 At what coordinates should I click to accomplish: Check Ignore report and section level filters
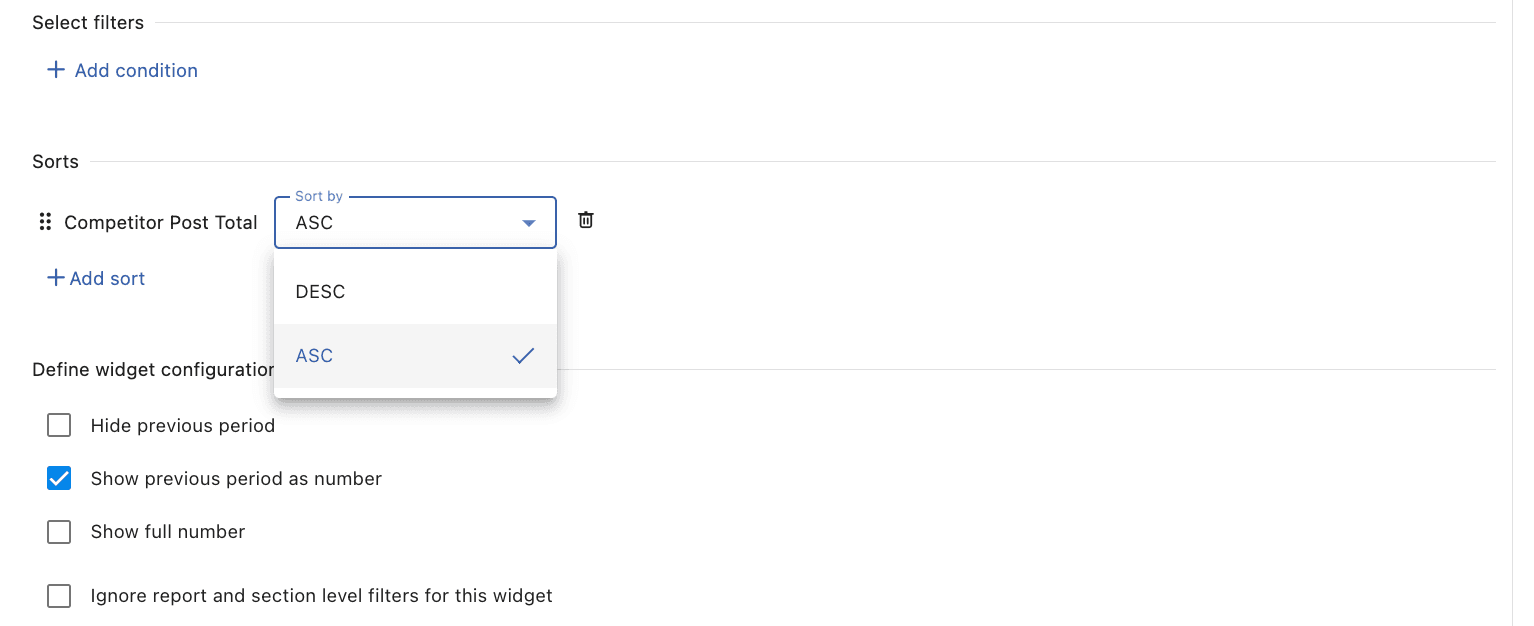[59, 596]
